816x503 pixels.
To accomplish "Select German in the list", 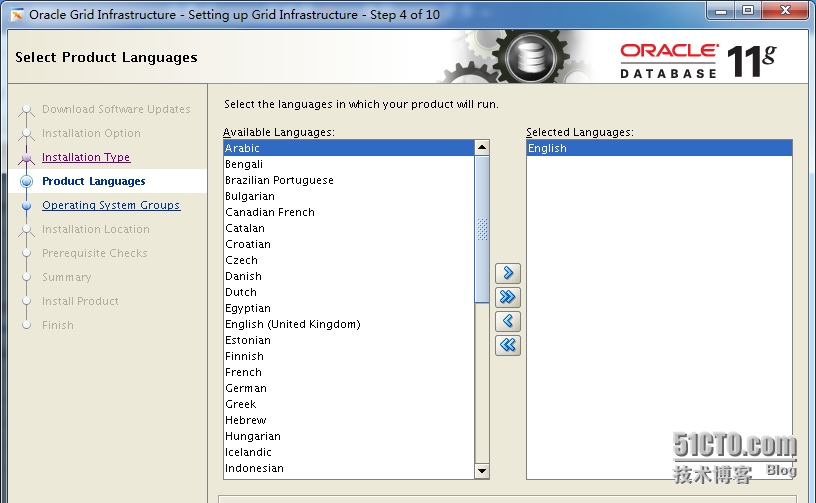I will point(349,388).
